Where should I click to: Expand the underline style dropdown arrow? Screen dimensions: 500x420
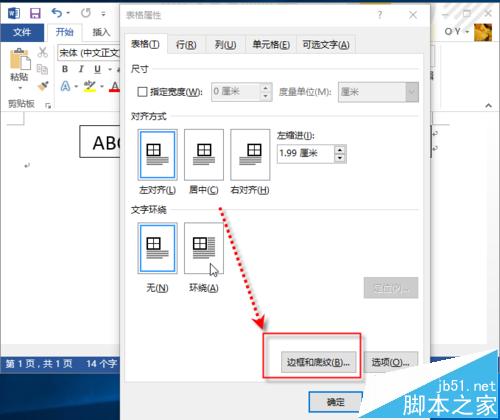[x=109, y=69]
